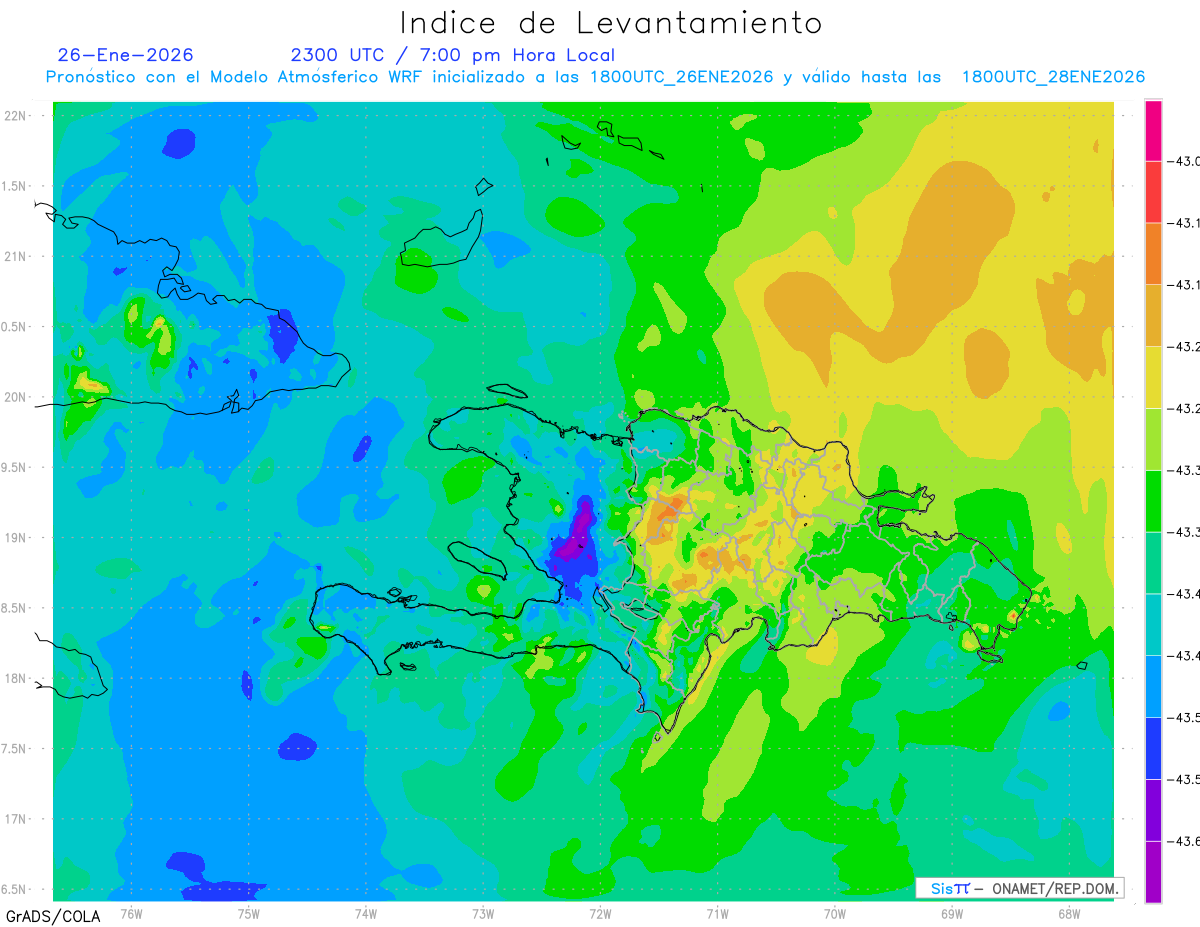Click the '21N' latitude label
Screen dimensions: 1200x927
[x=17, y=257]
